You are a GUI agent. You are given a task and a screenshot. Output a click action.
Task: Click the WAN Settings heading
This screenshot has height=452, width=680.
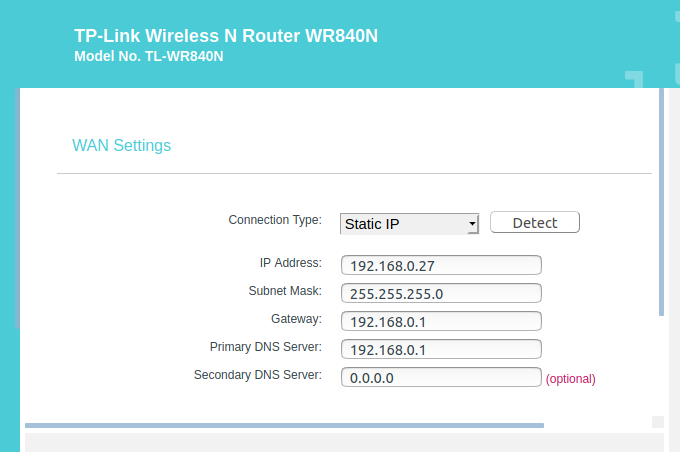pos(122,146)
